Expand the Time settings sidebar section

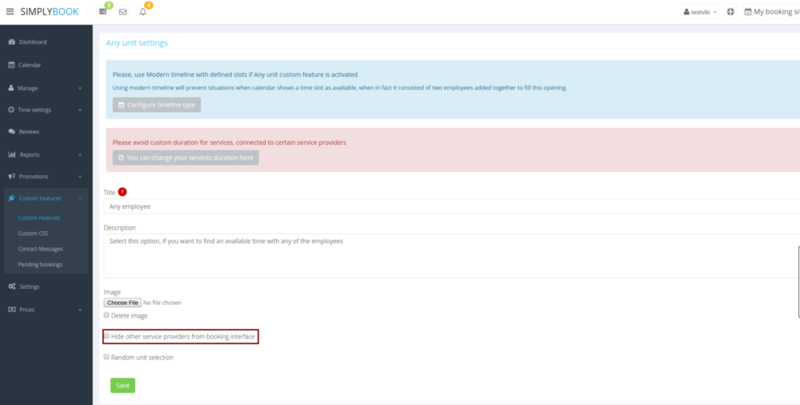point(45,109)
